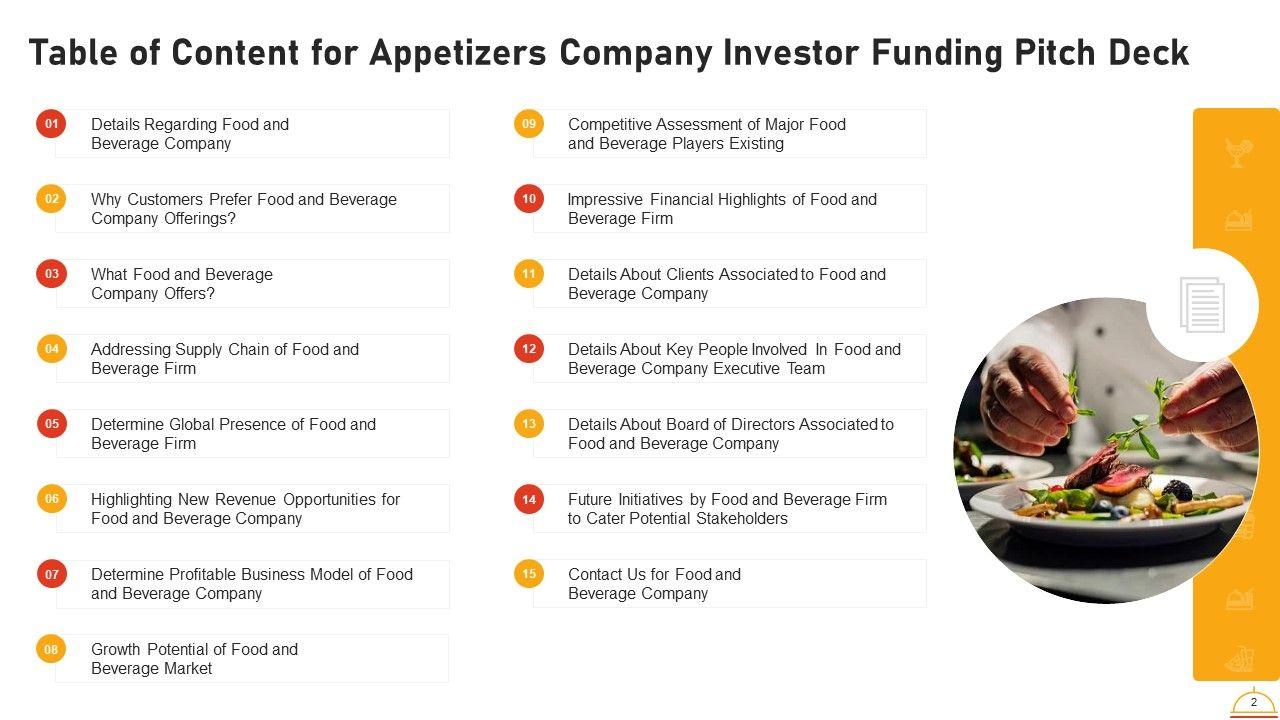Open 'Addressing Supply Chain' section entry

(224, 359)
